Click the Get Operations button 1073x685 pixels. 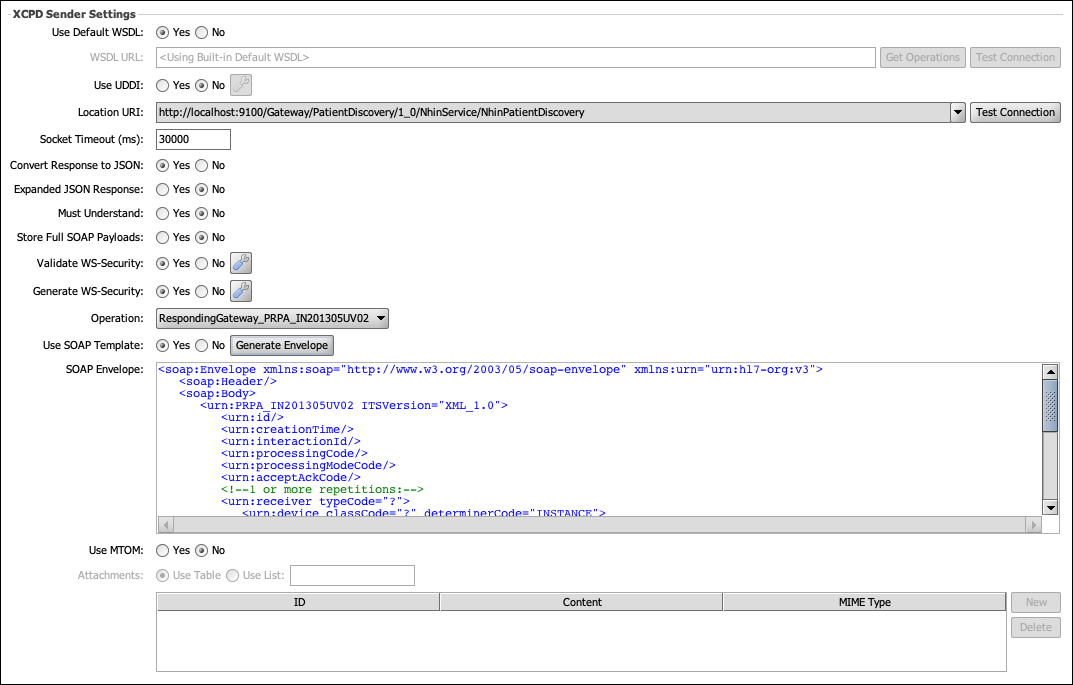point(922,57)
